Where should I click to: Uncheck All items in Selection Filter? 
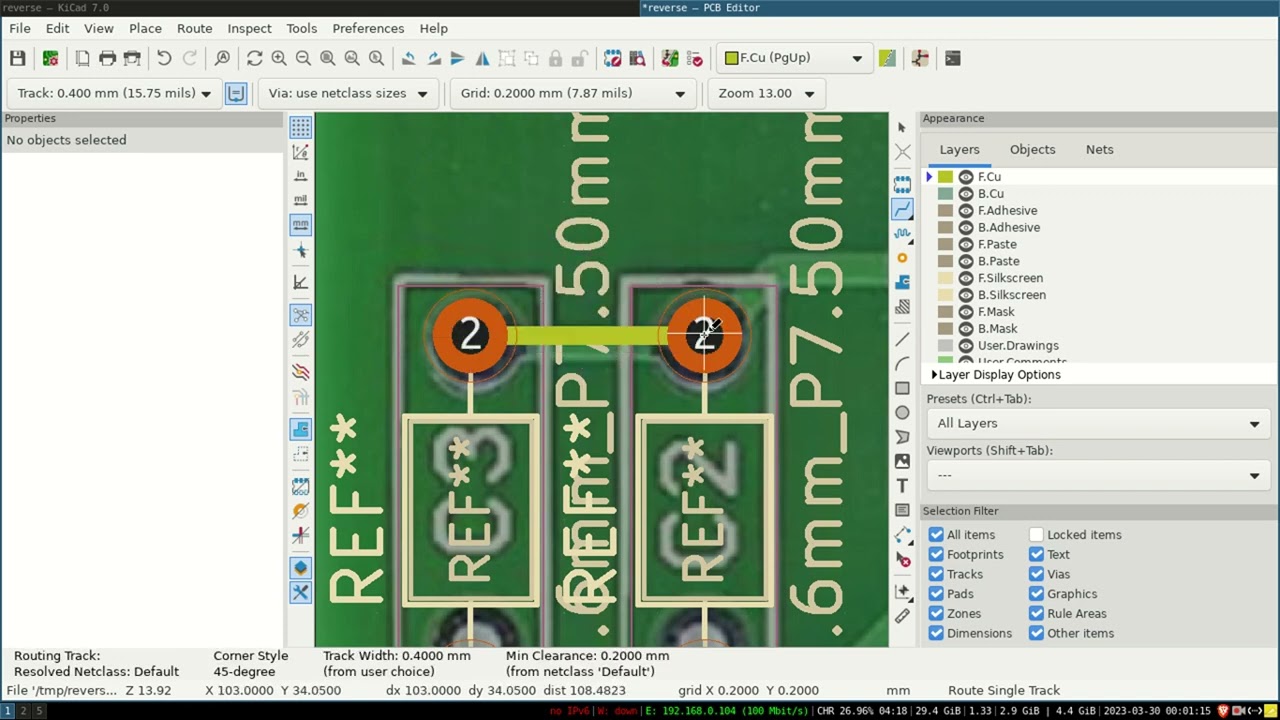(x=936, y=535)
